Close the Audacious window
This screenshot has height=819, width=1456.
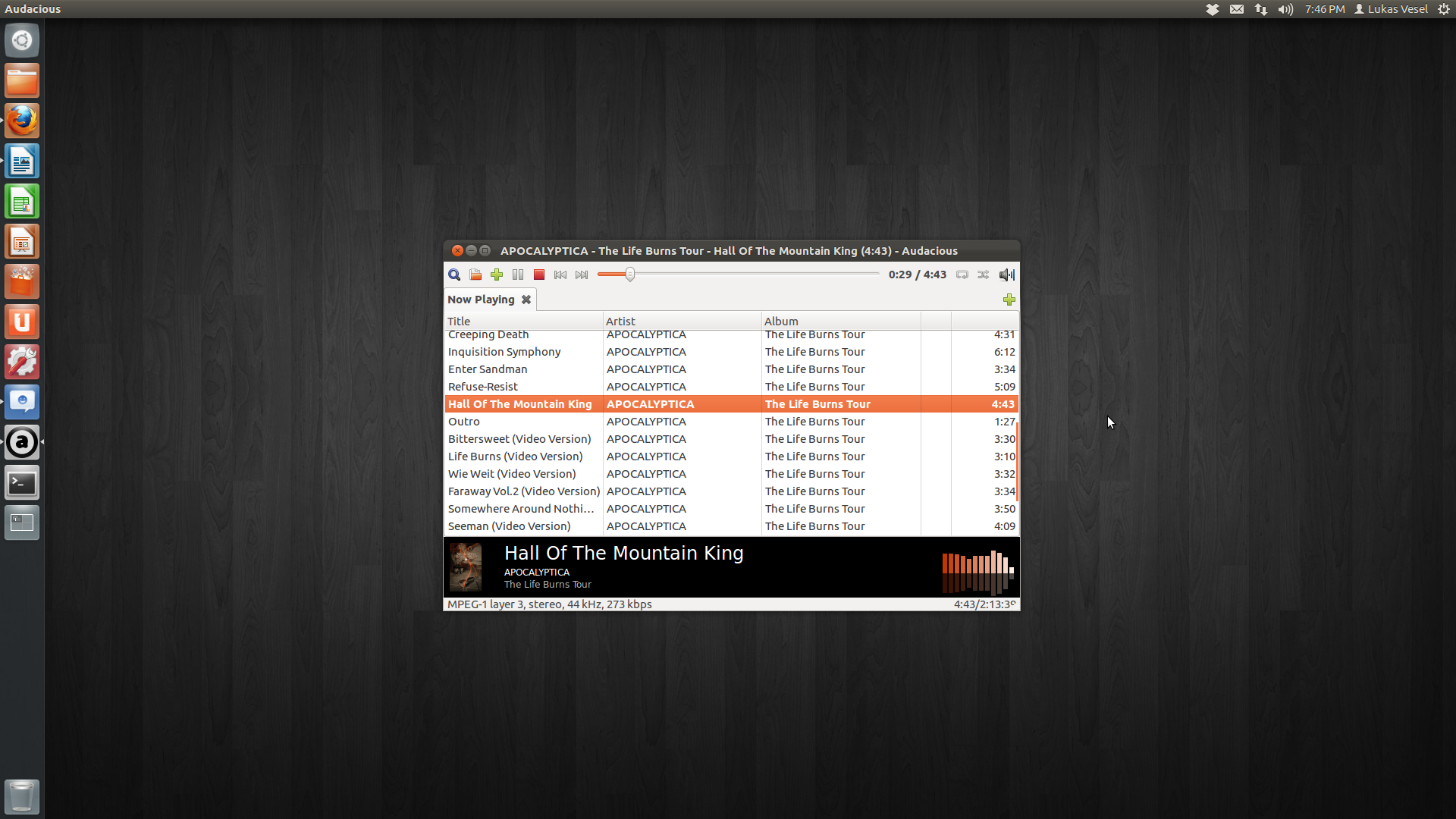pos(457,250)
